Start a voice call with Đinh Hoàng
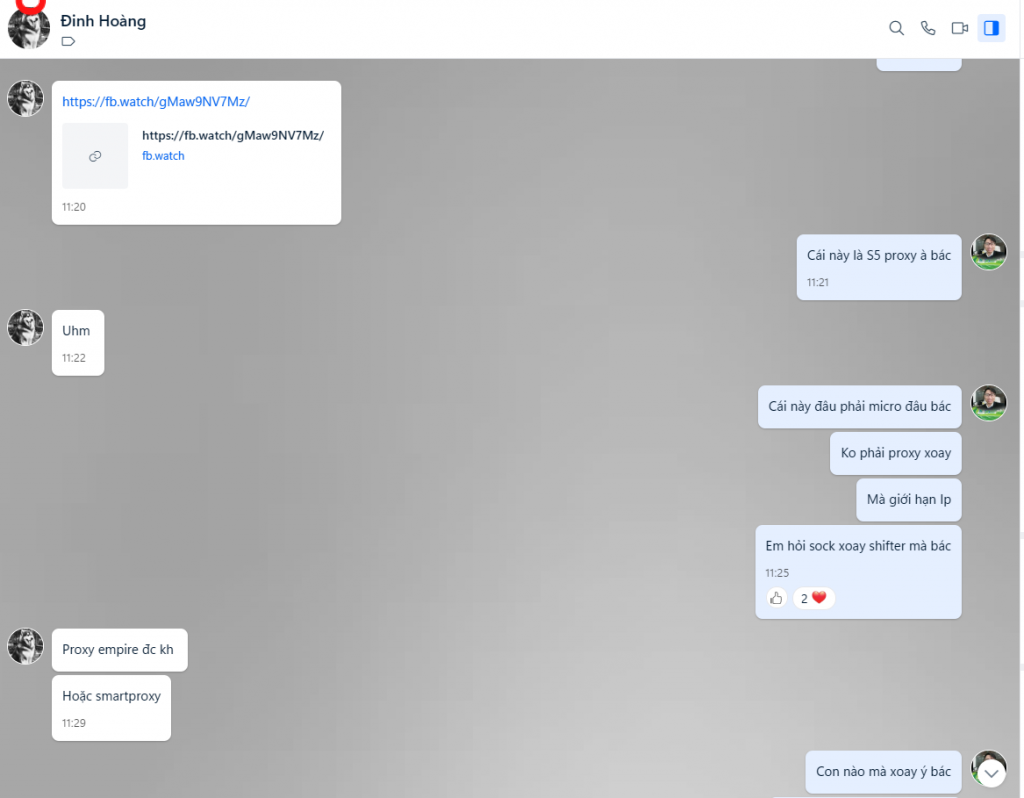This screenshot has width=1024, height=798. (927, 28)
